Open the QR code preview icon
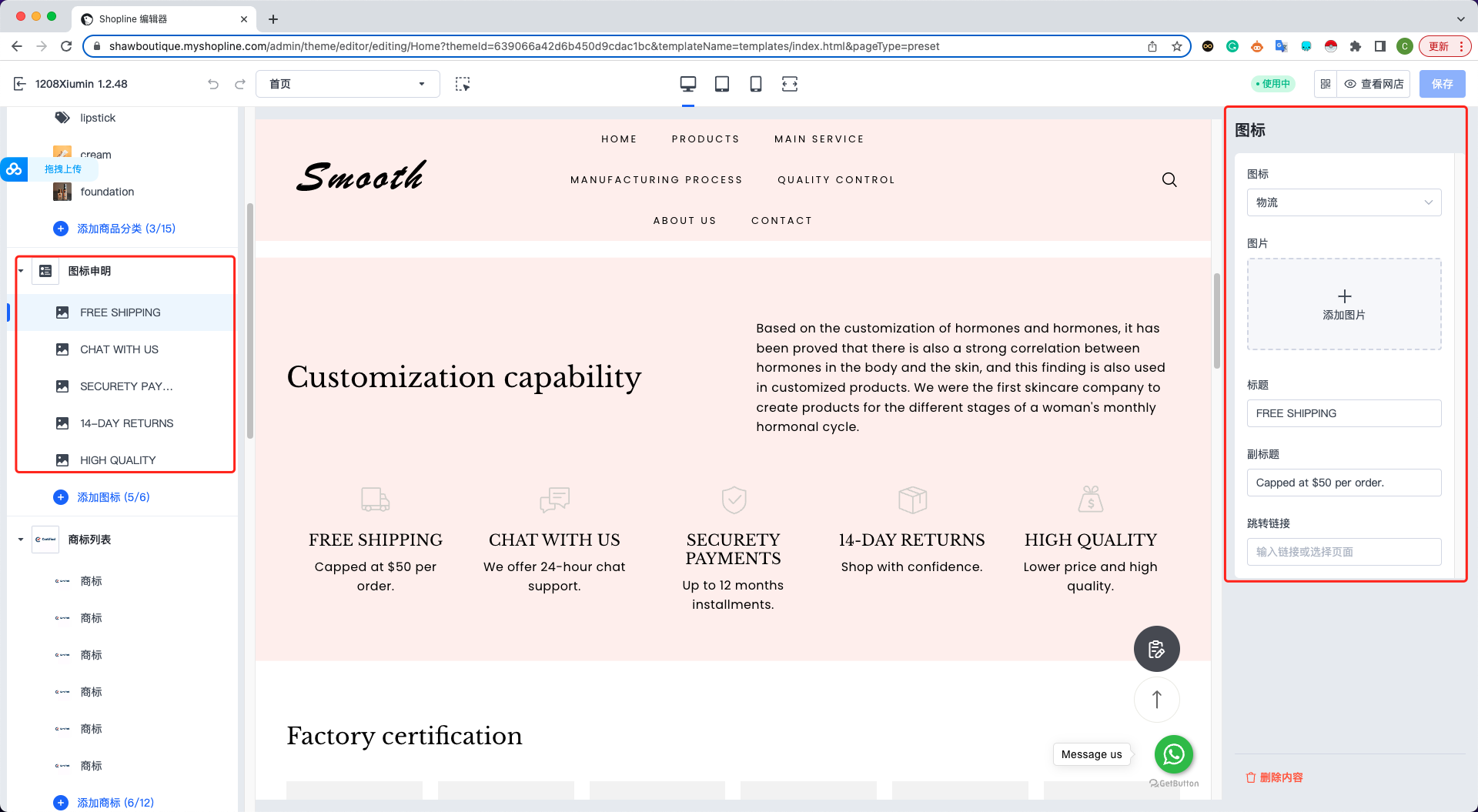The height and width of the screenshot is (812, 1478). click(x=1326, y=84)
